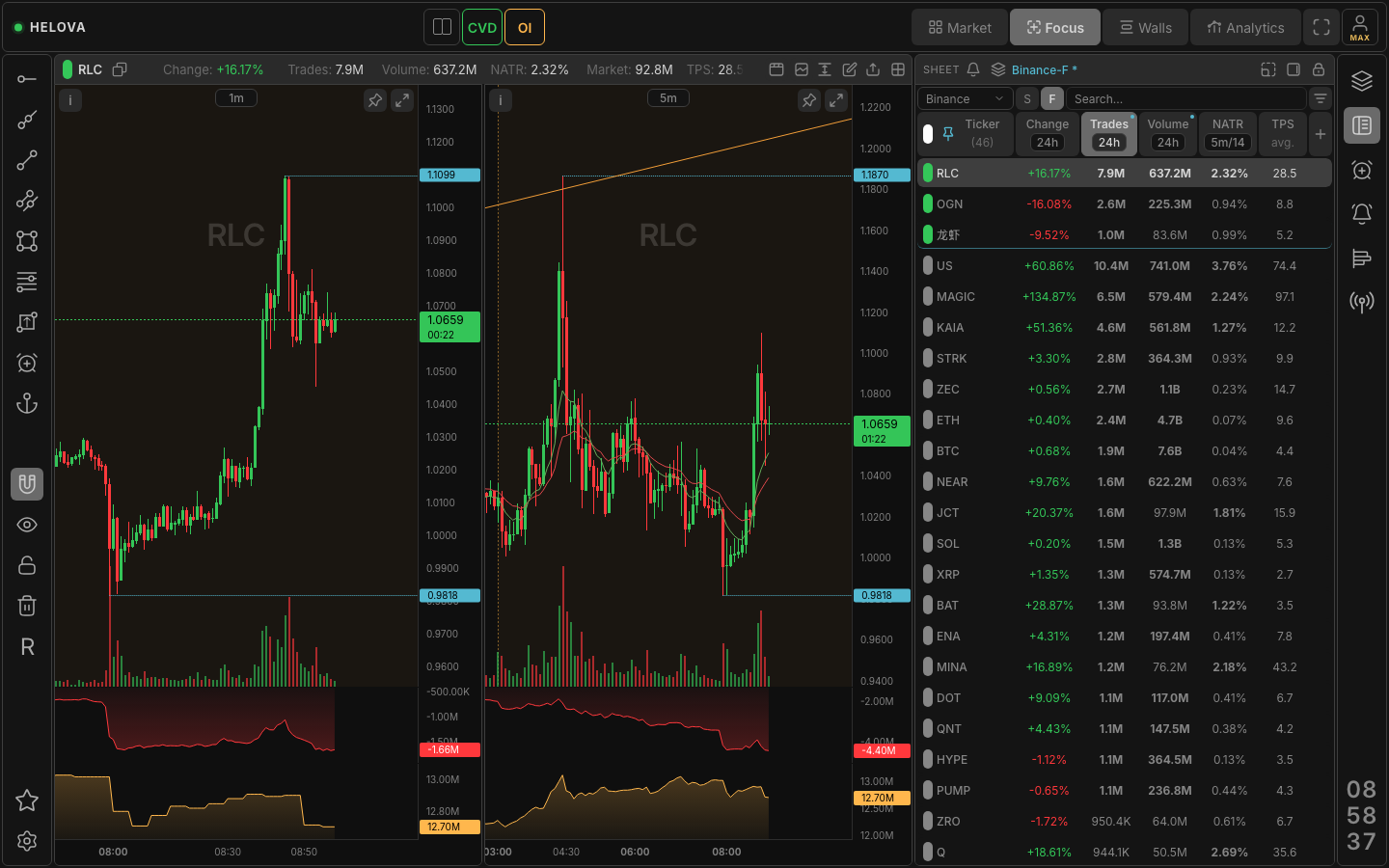Screen dimensions: 1389x868
Task: Switch to the Walls tab
Action: click(1146, 27)
